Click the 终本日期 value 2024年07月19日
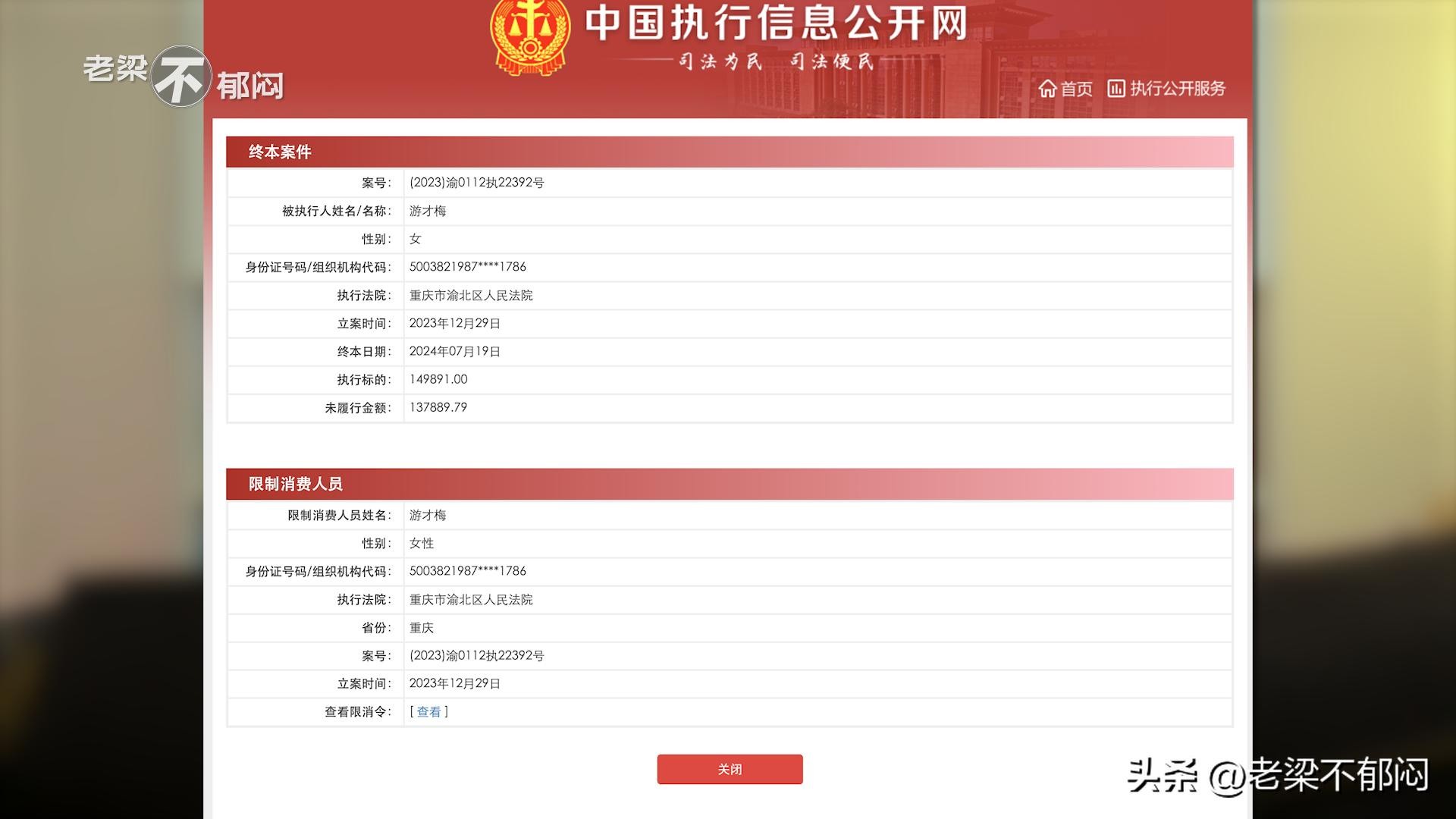The height and width of the screenshot is (819, 1456). [x=454, y=351]
